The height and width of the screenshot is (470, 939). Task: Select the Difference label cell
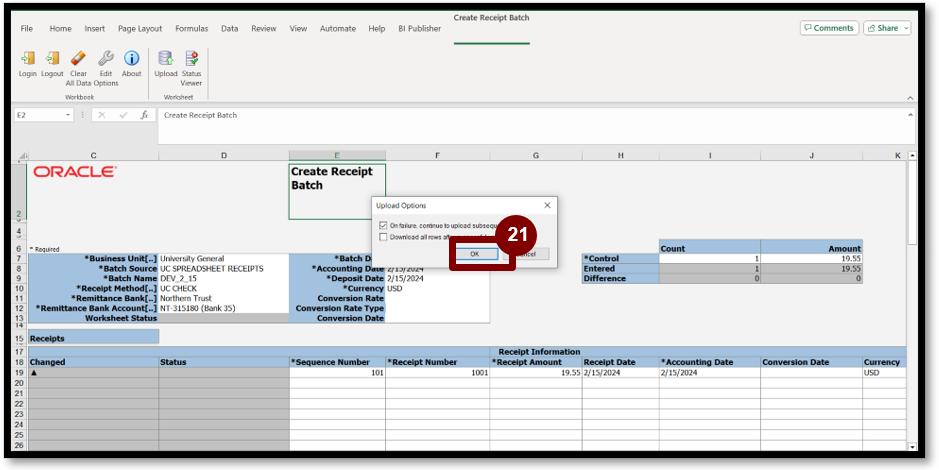click(x=621, y=278)
